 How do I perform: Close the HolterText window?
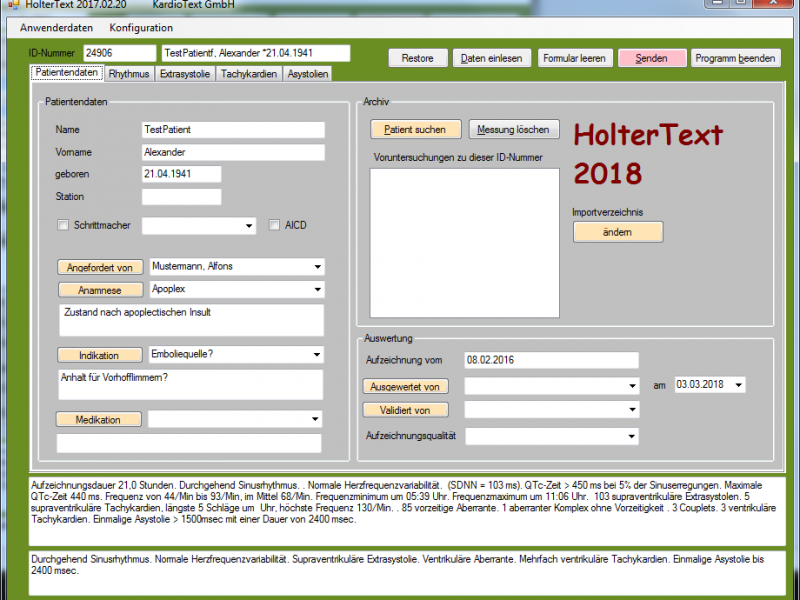(774, 3)
